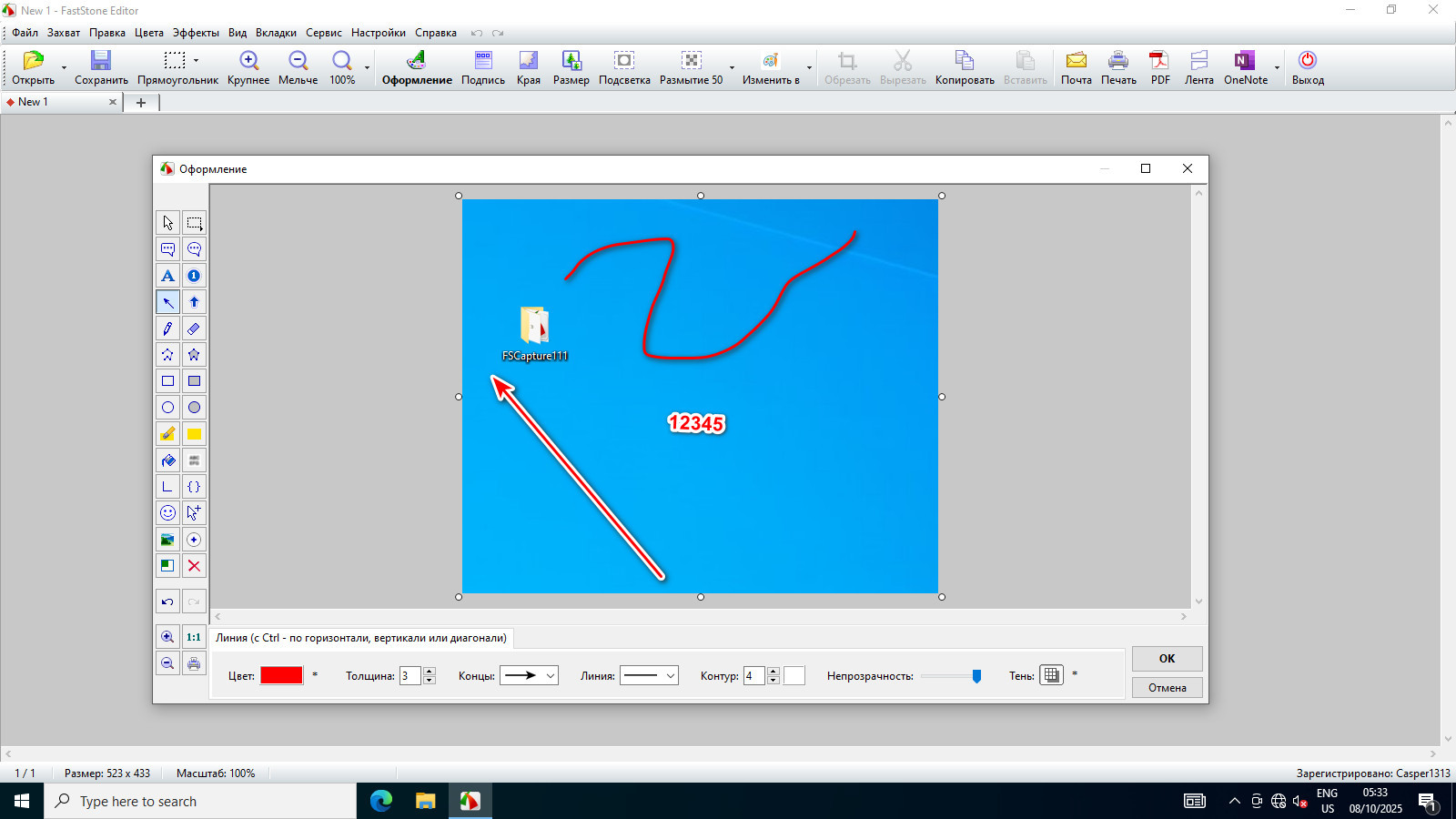Expand the Изменить в toolbar dropdown arrow
Screen dimensions: 1456x819
tap(809, 67)
